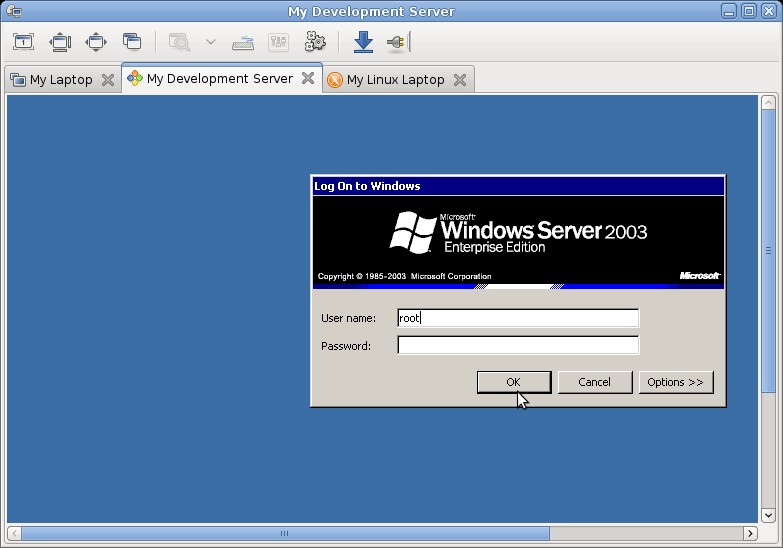Click the fit-to-window toolbar icon

pyautogui.click(x=60, y=42)
